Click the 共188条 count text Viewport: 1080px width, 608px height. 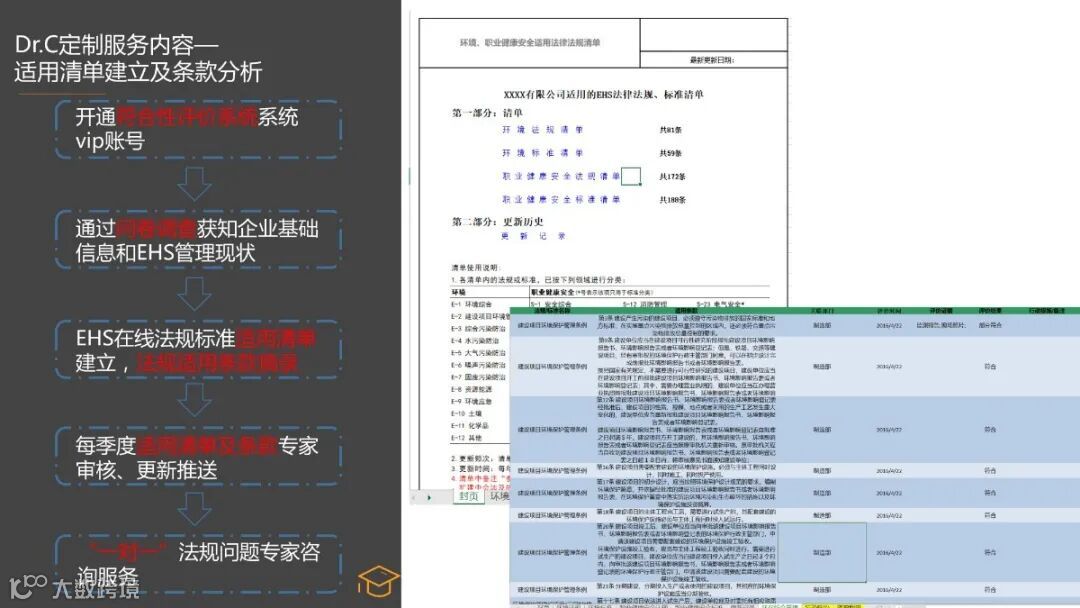tap(672, 200)
